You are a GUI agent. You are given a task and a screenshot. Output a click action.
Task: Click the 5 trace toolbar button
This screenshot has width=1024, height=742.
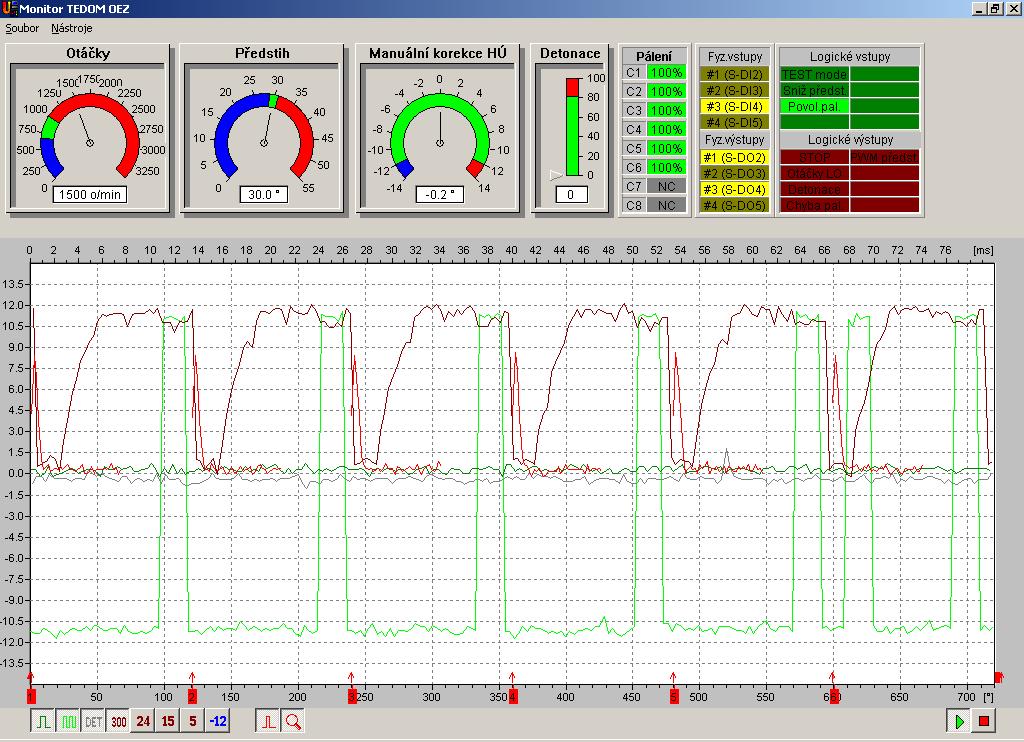pos(193,721)
